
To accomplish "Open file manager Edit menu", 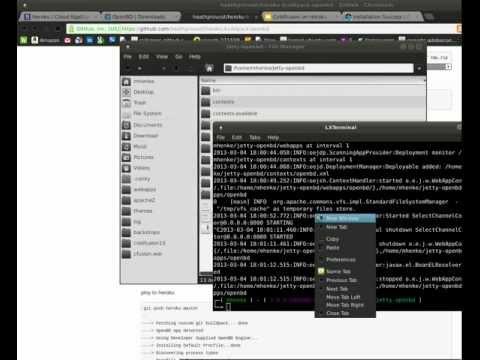I will (144, 57).
